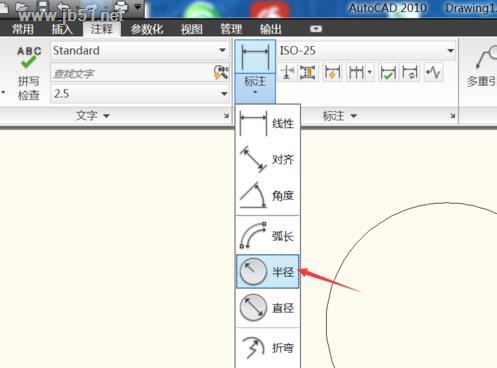Click the continue dimension icon
497x368 pixels.
(x=356, y=72)
